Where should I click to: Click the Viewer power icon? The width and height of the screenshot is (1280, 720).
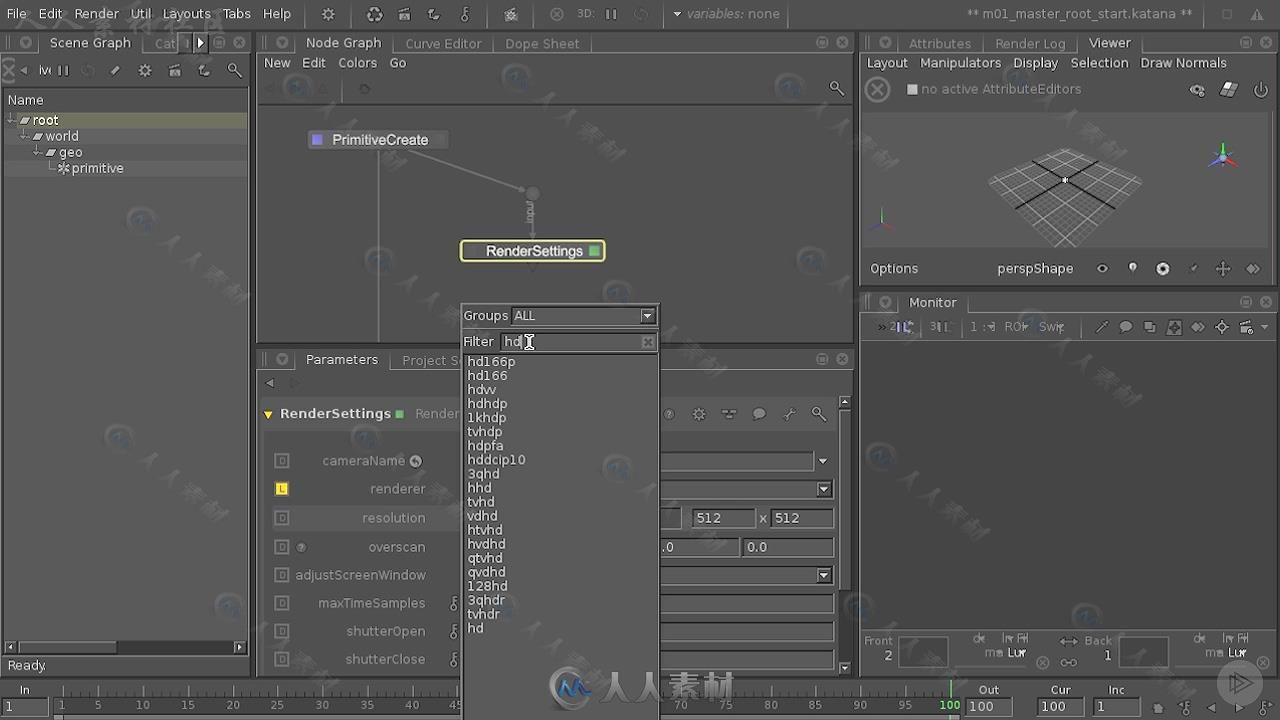tap(1260, 89)
